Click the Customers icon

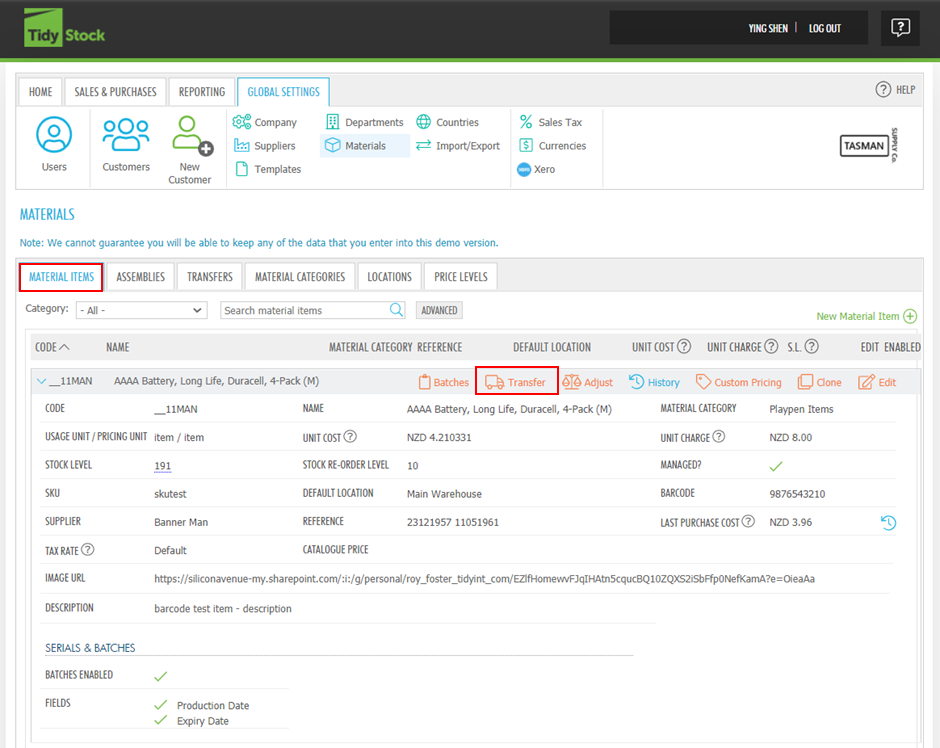(x=126, y=135)
